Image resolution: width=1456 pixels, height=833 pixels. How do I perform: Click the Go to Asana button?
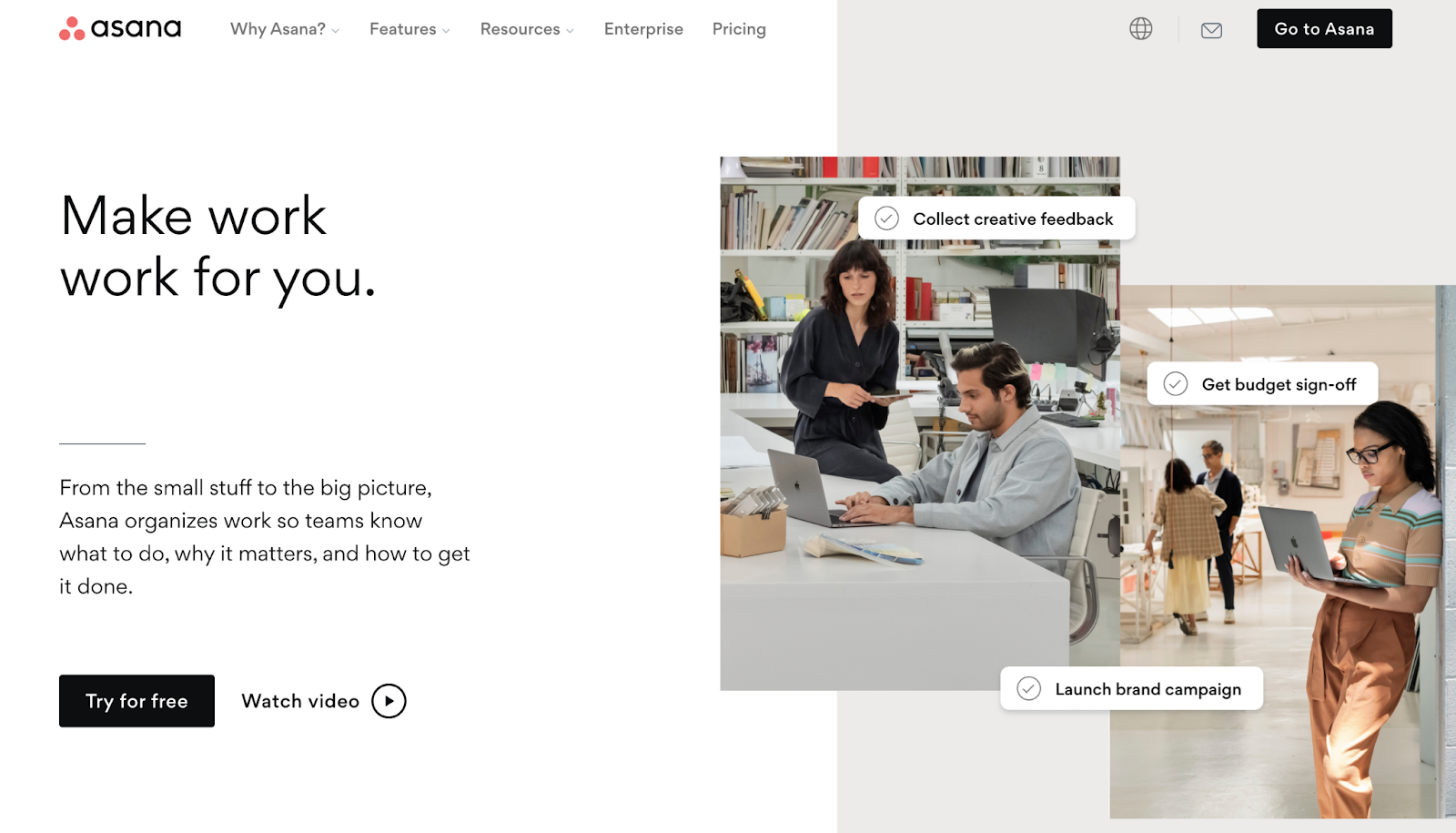click(x=1324, y=28)
